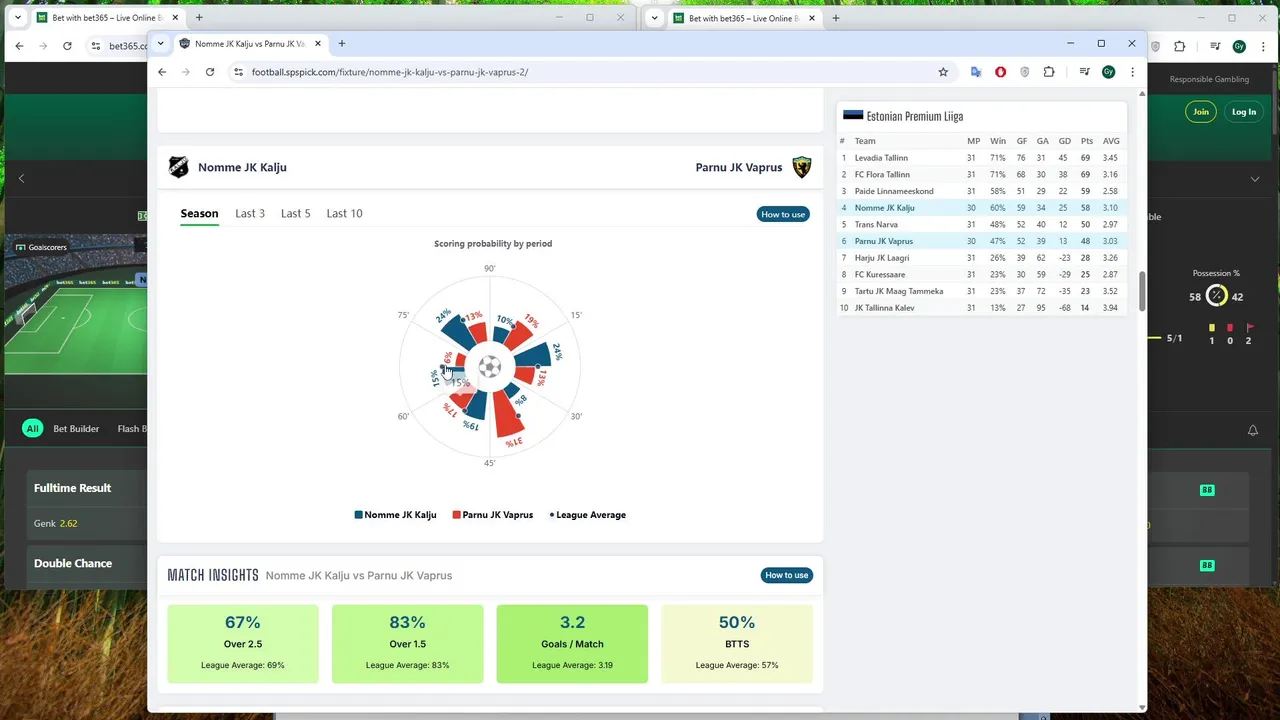Image resolution: width=1280 pixels, height=720 pixels.
Task: Click the red corner flag icon
Action: point(1249,327)
